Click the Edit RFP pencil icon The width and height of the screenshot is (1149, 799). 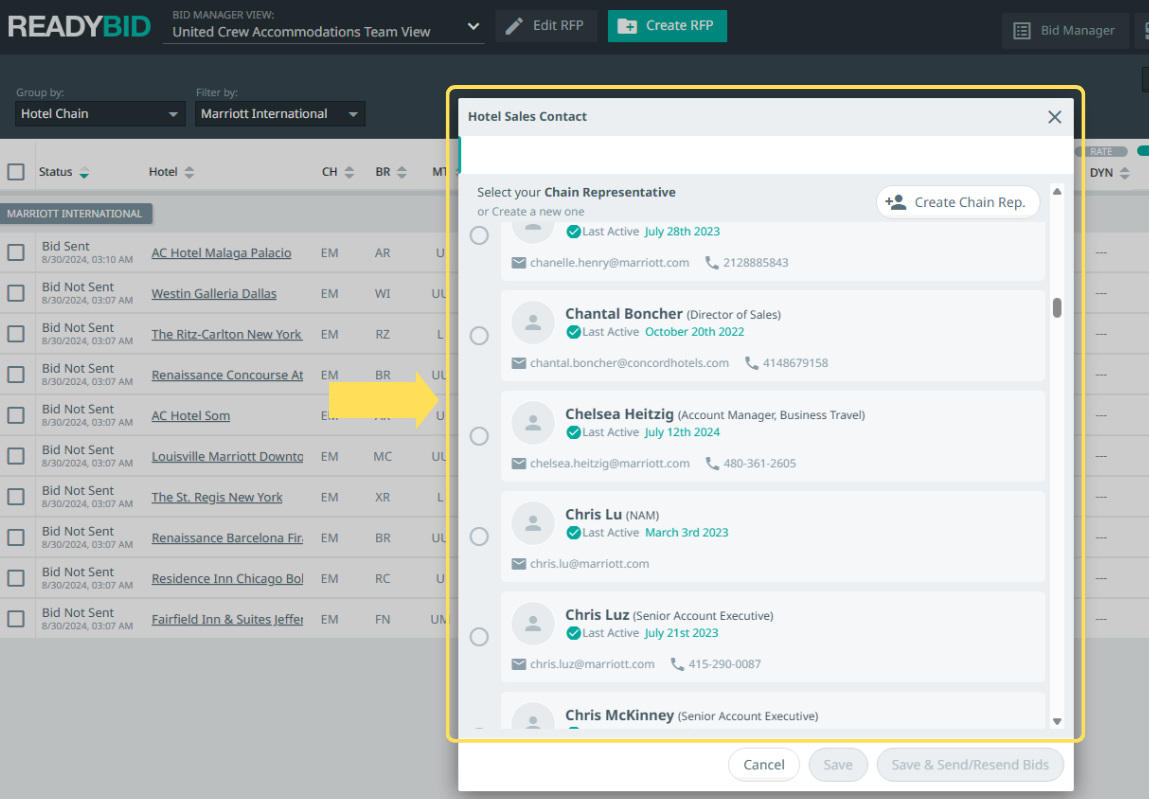click(514, 26)
